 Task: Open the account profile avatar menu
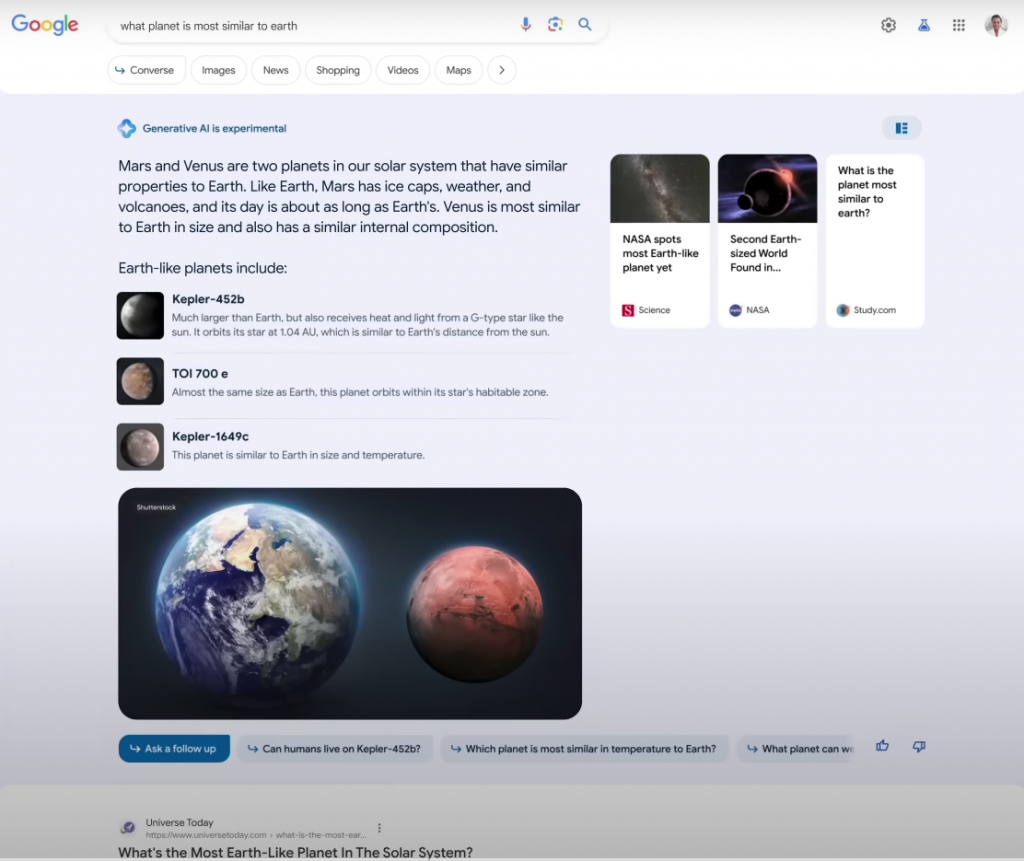point(995,26)
